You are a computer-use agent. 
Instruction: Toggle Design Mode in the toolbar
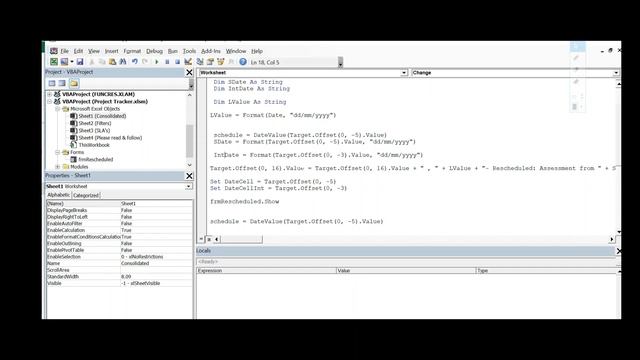click(x=188, y=62)
